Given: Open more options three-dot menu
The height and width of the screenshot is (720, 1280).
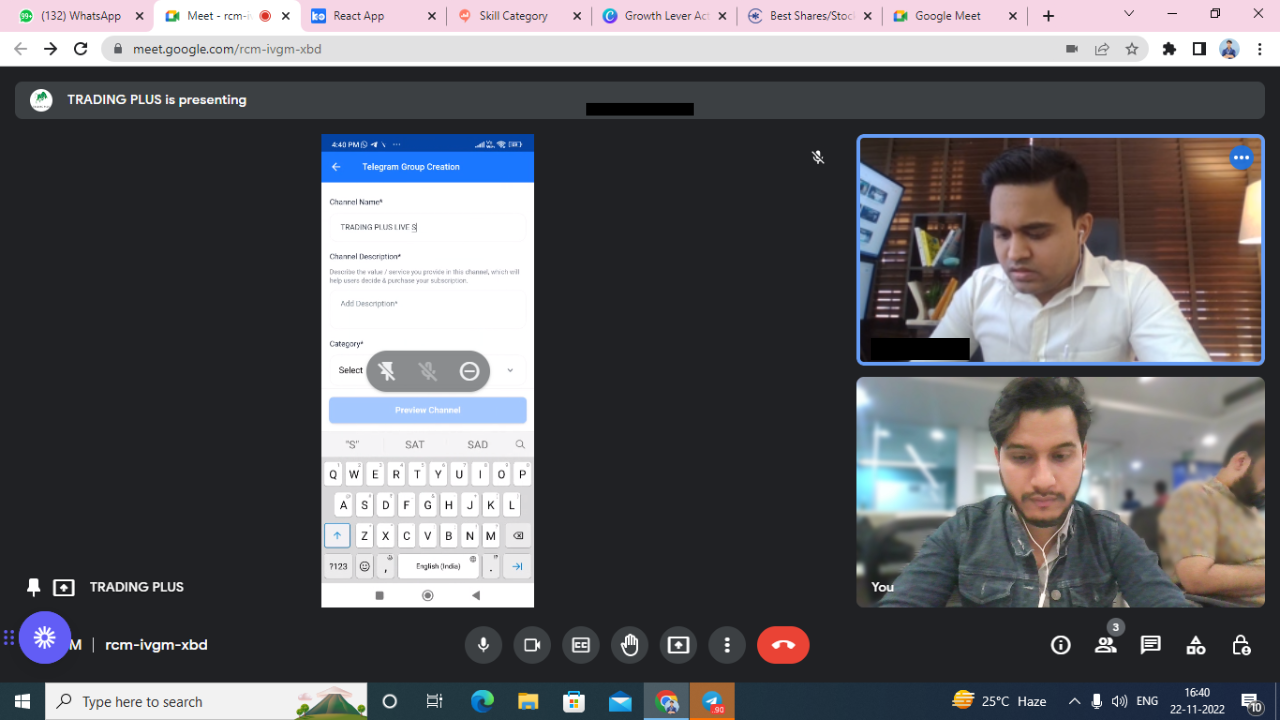Looking at the screenshot, I should click(727, 645).
